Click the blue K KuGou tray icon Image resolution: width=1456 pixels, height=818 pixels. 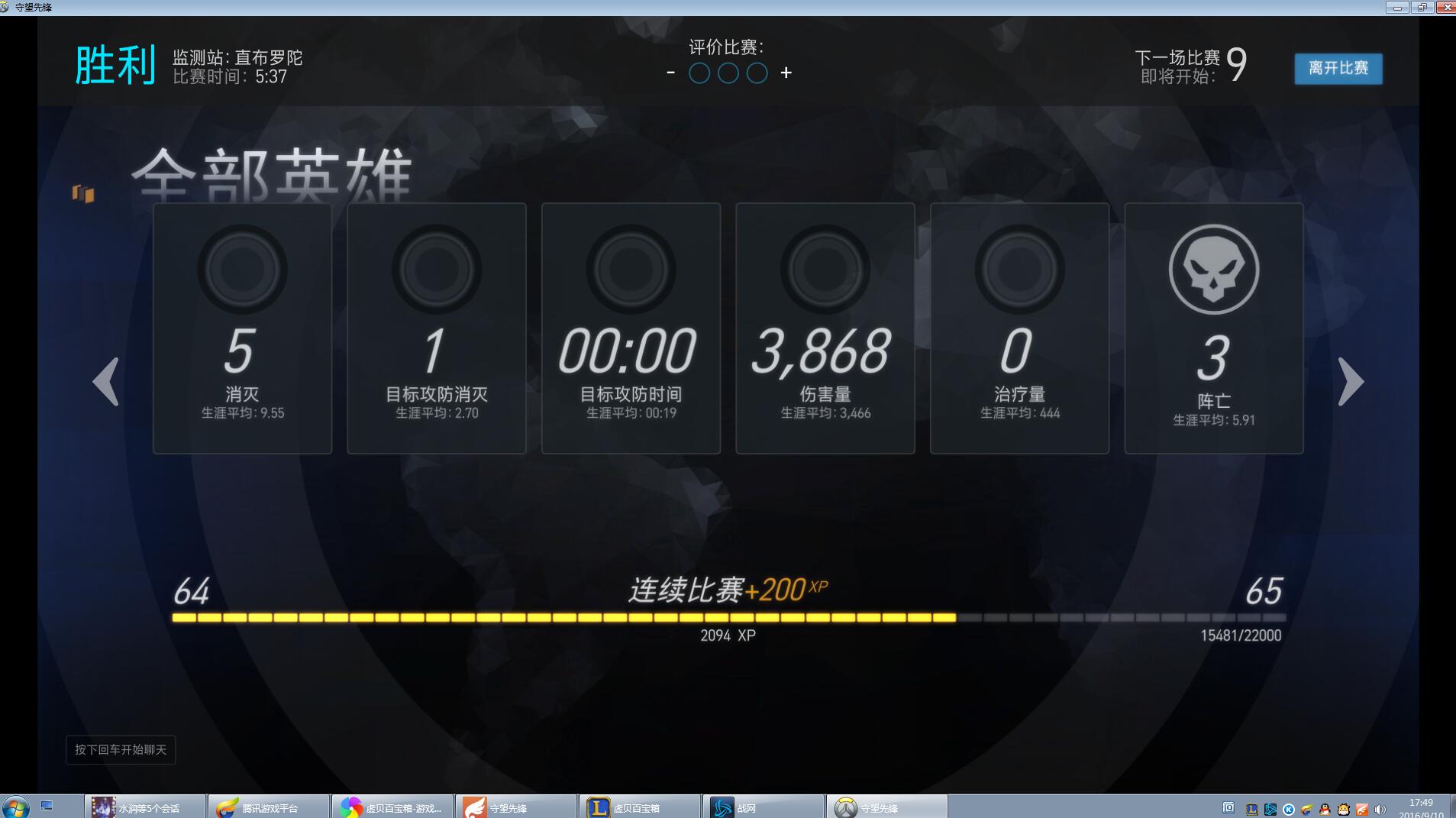(x=1289, y=810)
